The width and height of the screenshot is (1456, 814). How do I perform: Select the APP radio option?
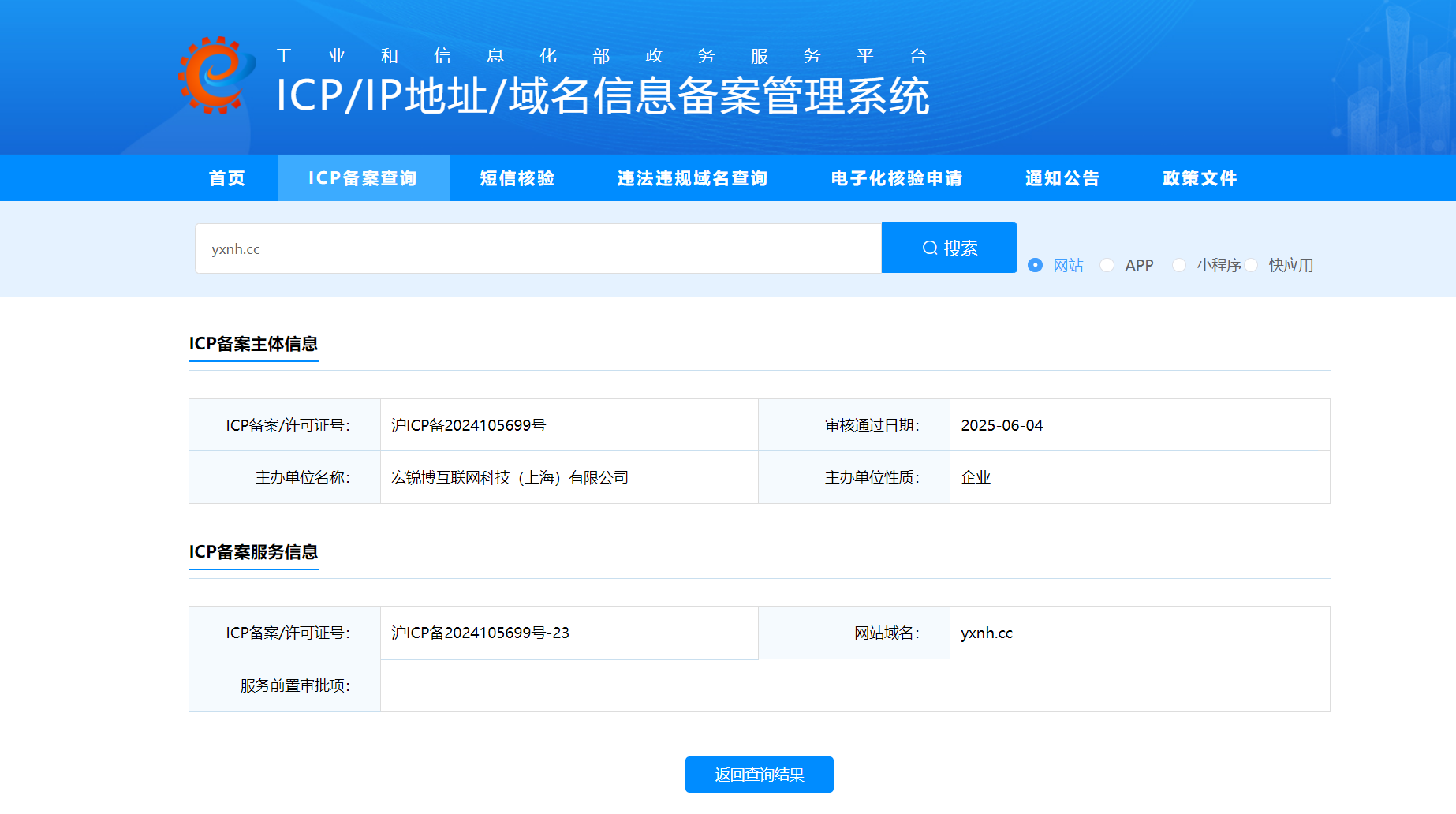tap(1107, 265)
